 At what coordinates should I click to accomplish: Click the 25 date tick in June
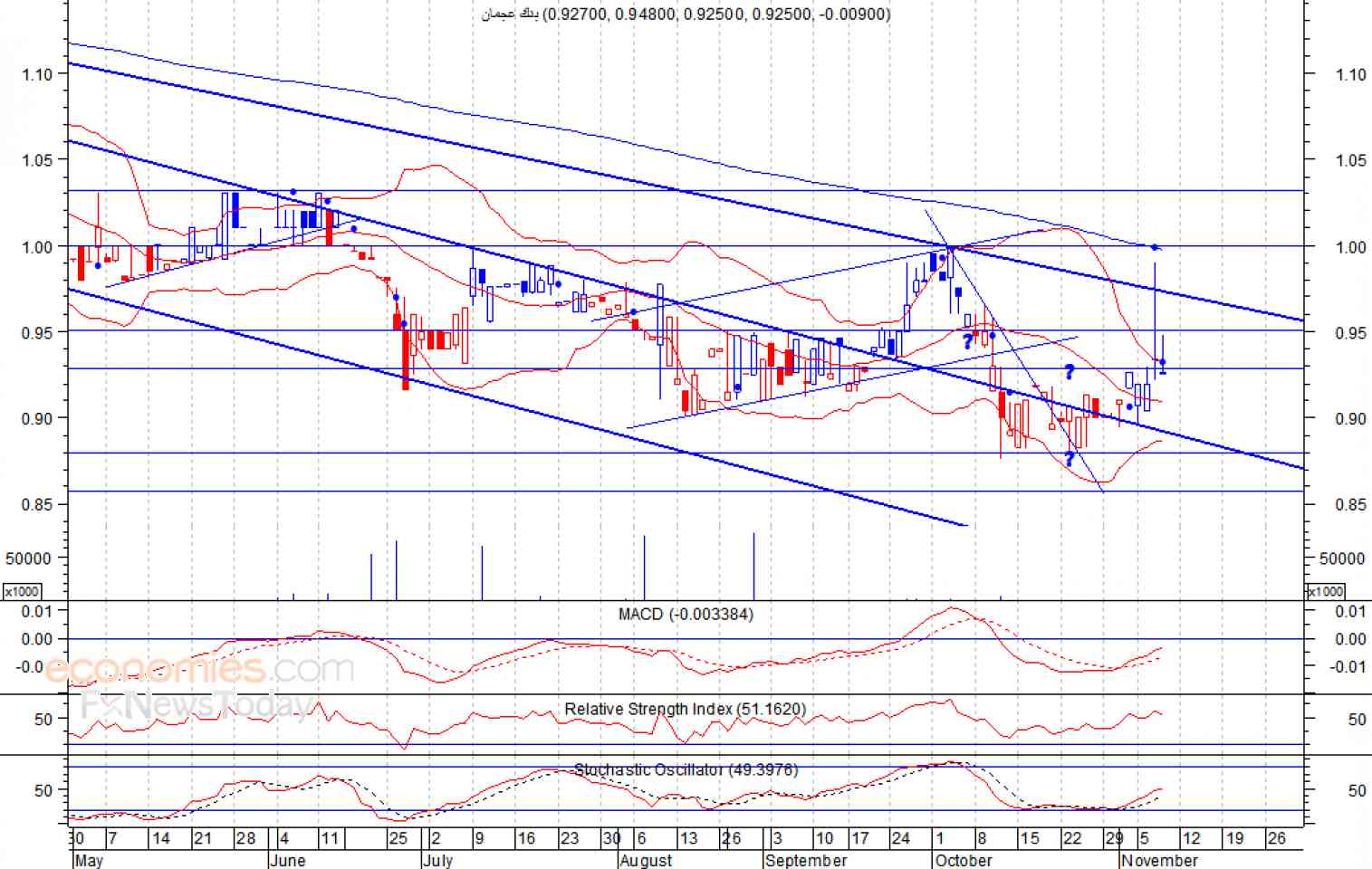(398, 838)
